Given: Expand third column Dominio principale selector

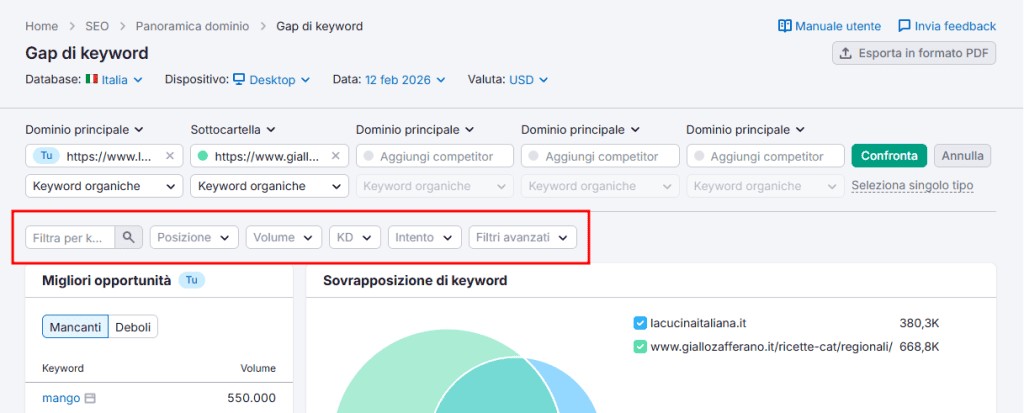Looking at the screenshot, I should [415, 129].
